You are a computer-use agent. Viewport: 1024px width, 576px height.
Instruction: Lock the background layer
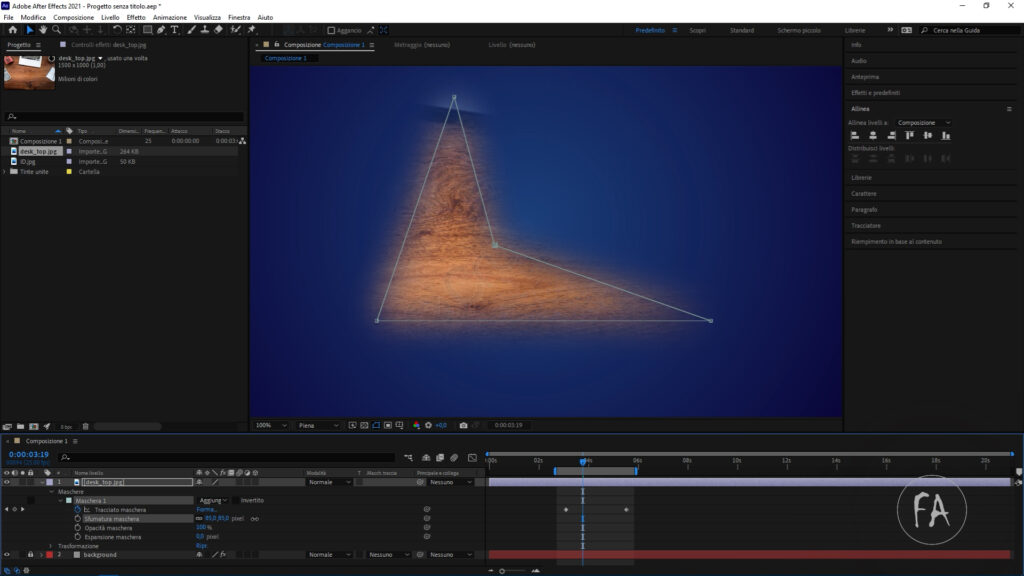pyautogui.click(x=30, y=554)
